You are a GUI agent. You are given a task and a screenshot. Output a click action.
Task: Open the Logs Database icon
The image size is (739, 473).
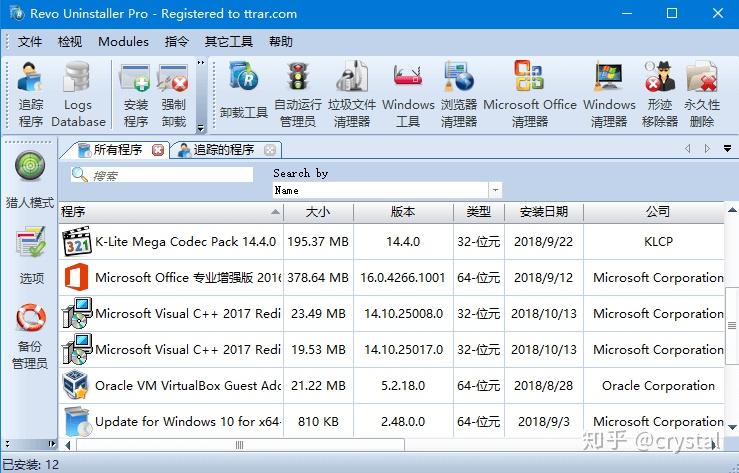(78, 94)
